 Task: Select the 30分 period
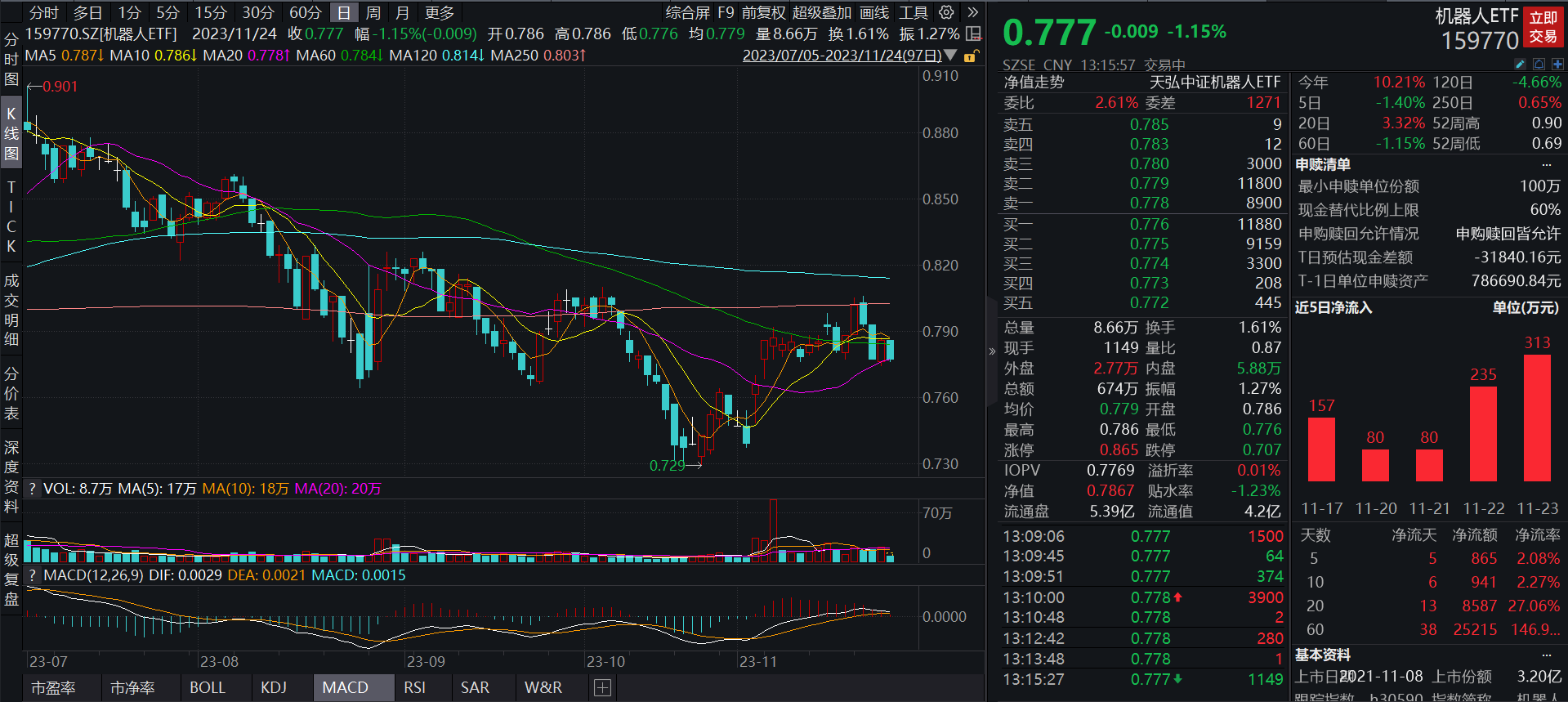point(258,12)
